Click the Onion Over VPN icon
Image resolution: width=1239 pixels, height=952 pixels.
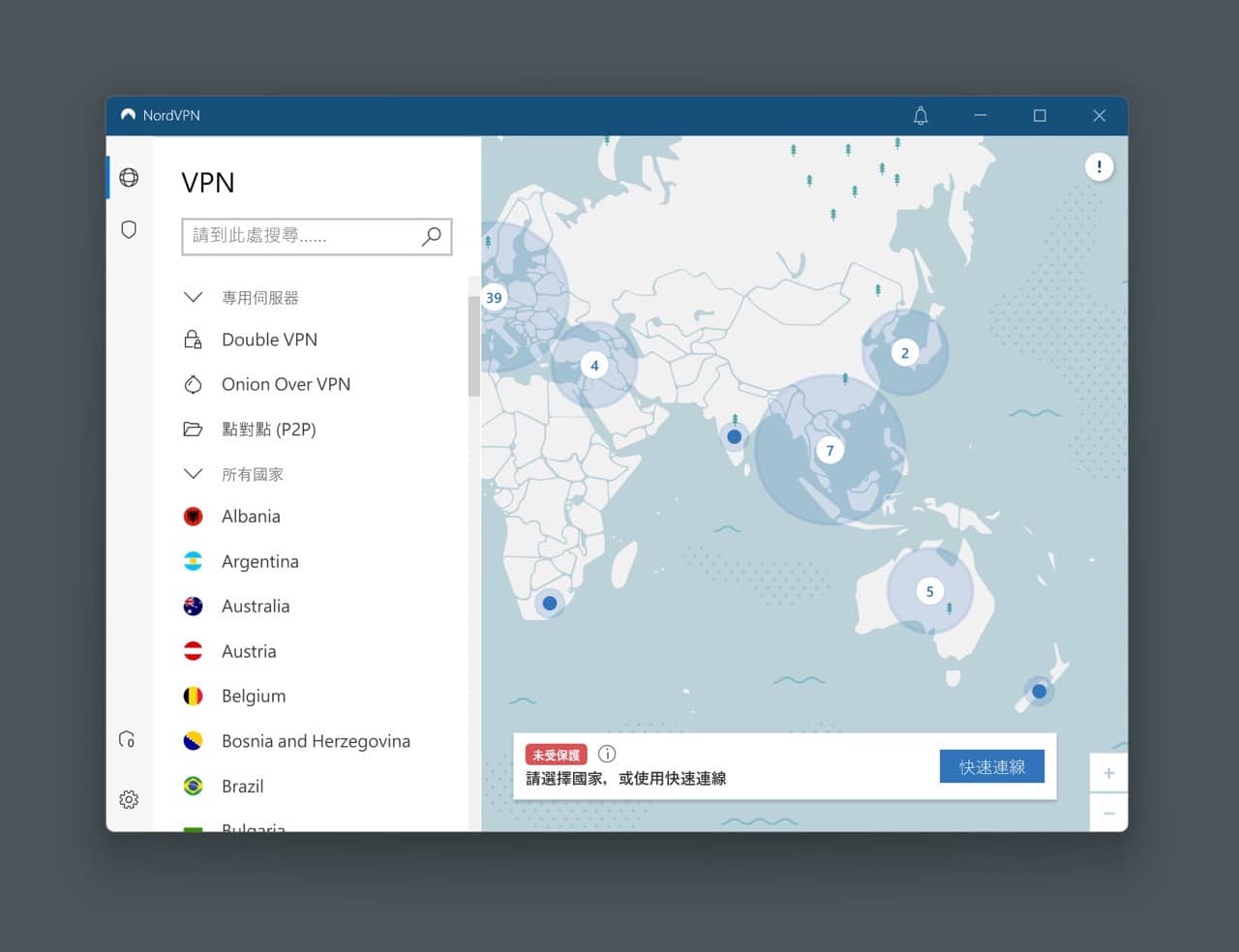tap(193, 384)
